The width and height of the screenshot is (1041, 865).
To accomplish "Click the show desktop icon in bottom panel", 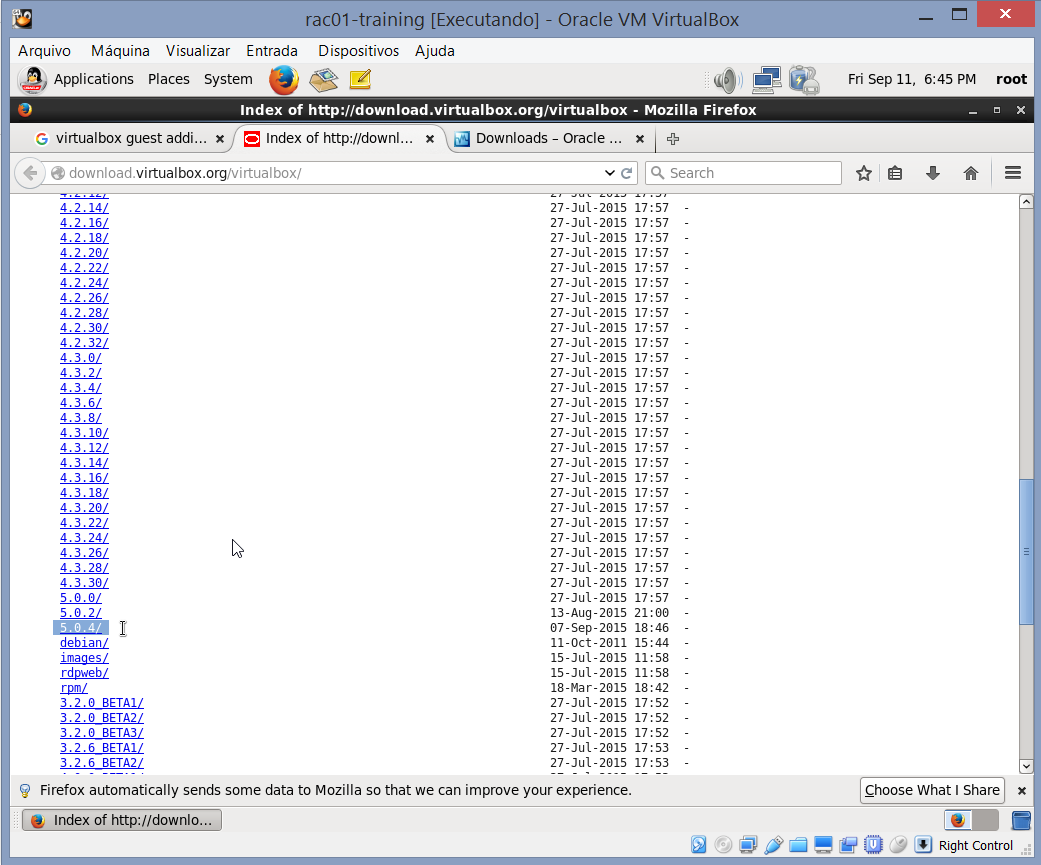I will click(x=1021, y=821).
